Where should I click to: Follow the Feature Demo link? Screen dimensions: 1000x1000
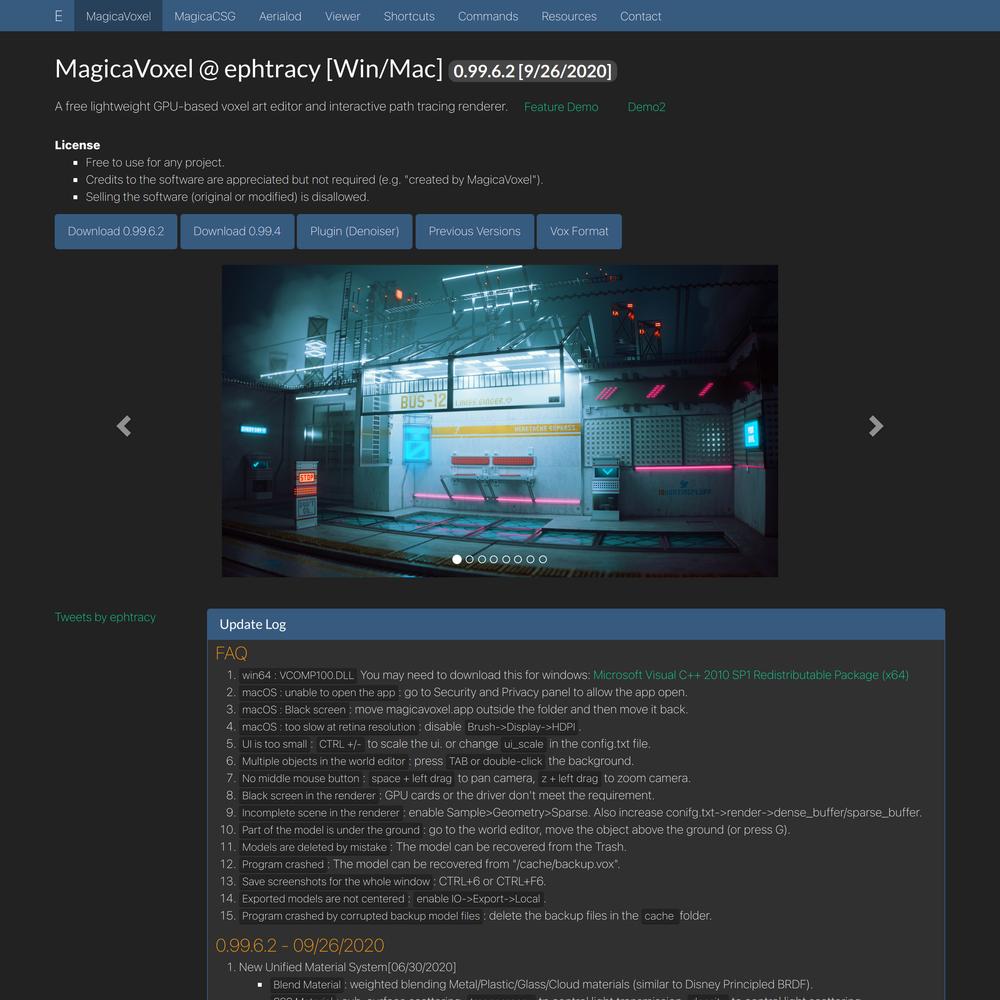click(x=561, y=107)
